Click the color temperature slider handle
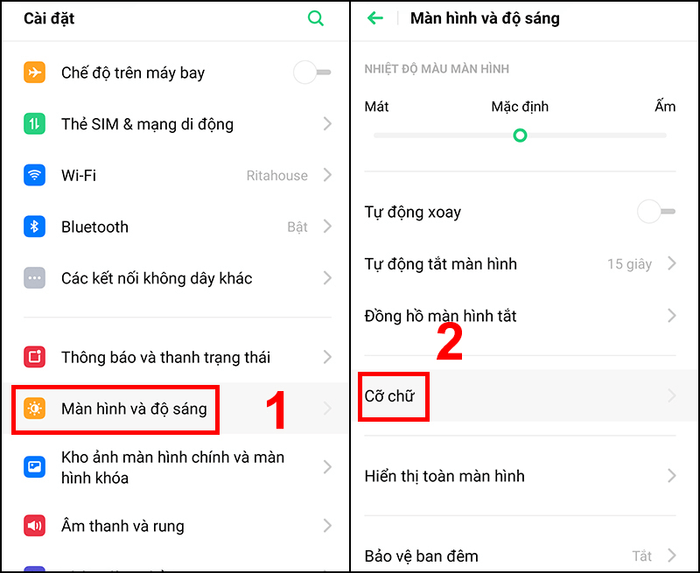The image size is (700, 573). pos(520,135)
